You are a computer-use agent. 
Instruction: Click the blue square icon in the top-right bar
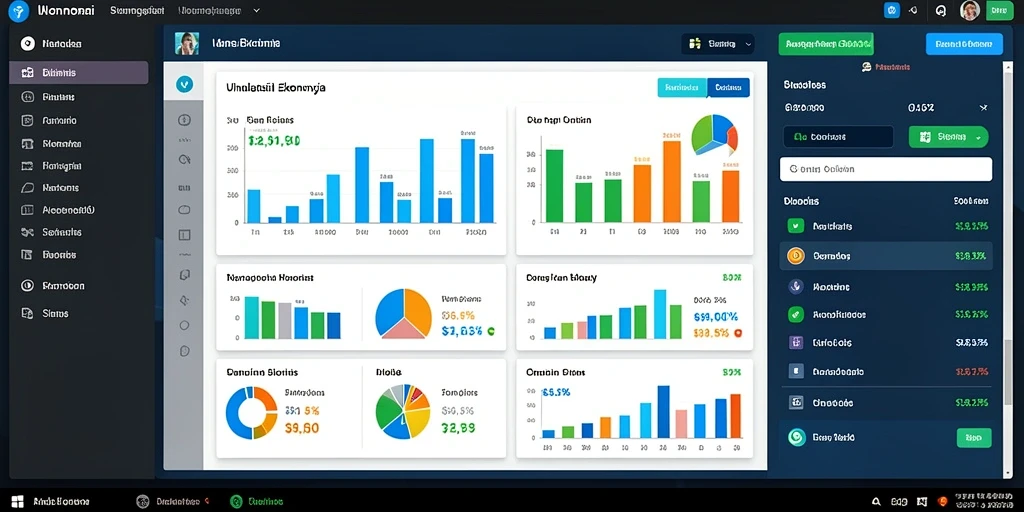tap(891, 10)
